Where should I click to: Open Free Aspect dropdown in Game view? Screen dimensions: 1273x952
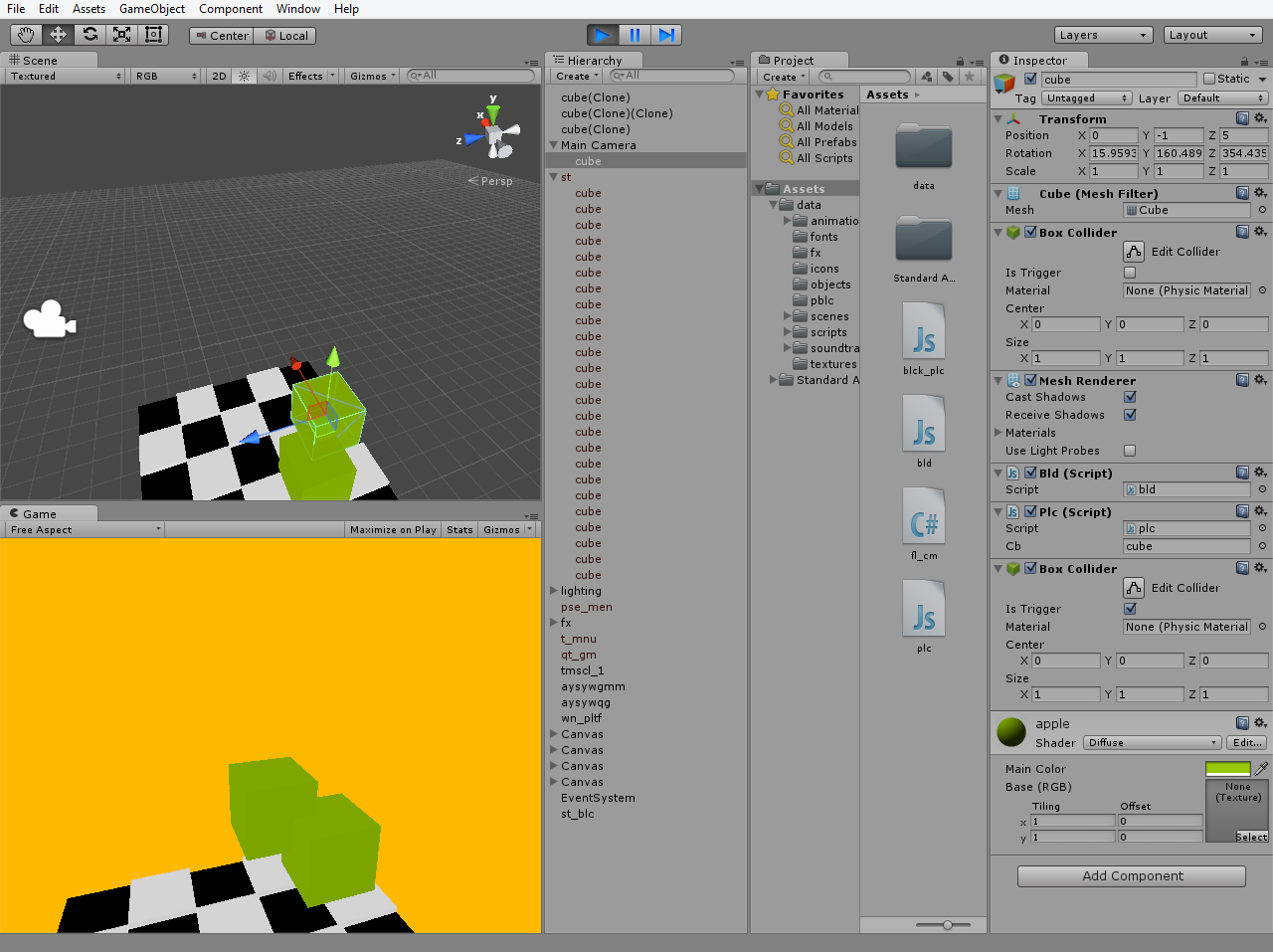click(85, 530)
